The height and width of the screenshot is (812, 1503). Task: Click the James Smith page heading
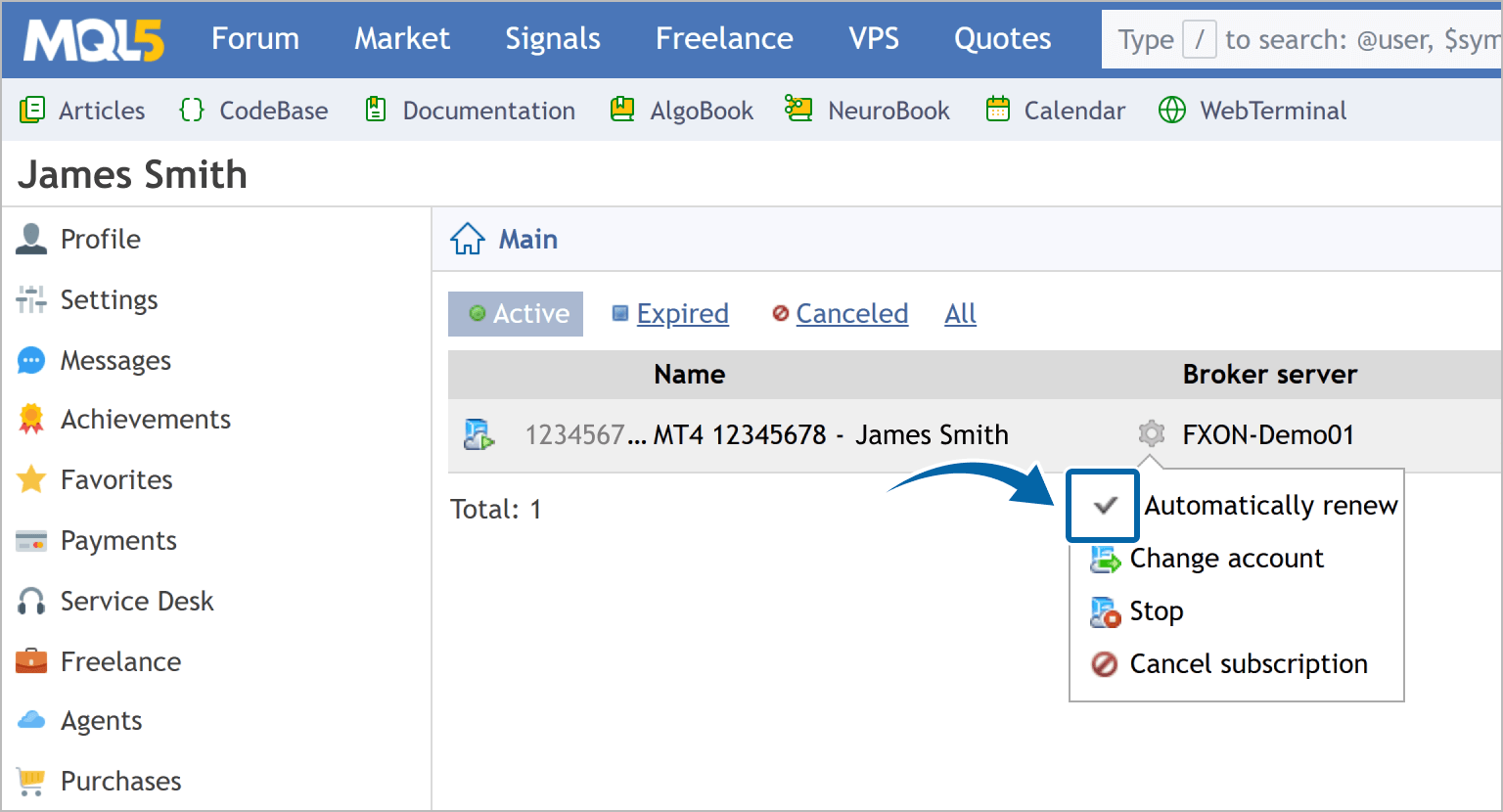(x=132, y=174)
